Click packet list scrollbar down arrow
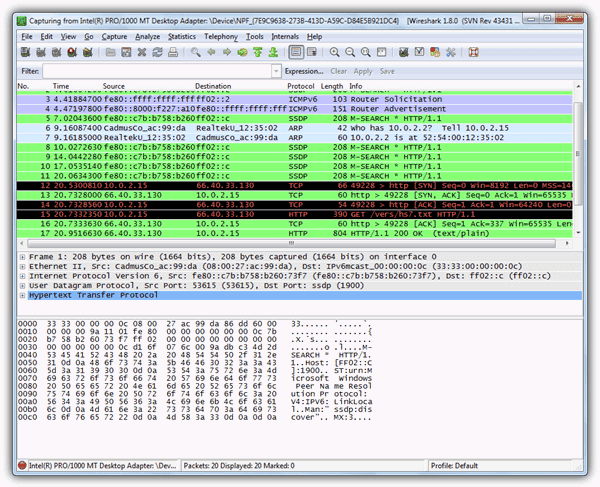Screen dimensions: 600x487 (578, 233)
